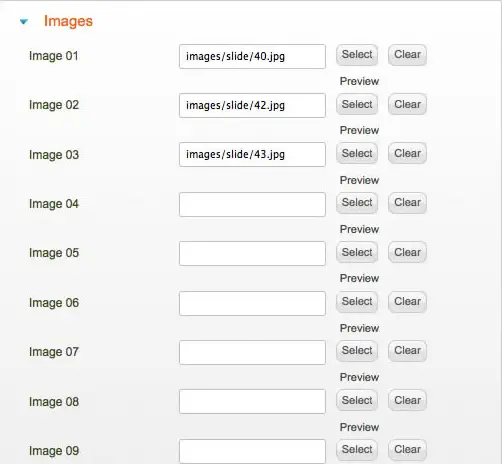Click Select button for Image 02
The width and height of the screenshot is (502, 464).
click(x=357, y=104)
